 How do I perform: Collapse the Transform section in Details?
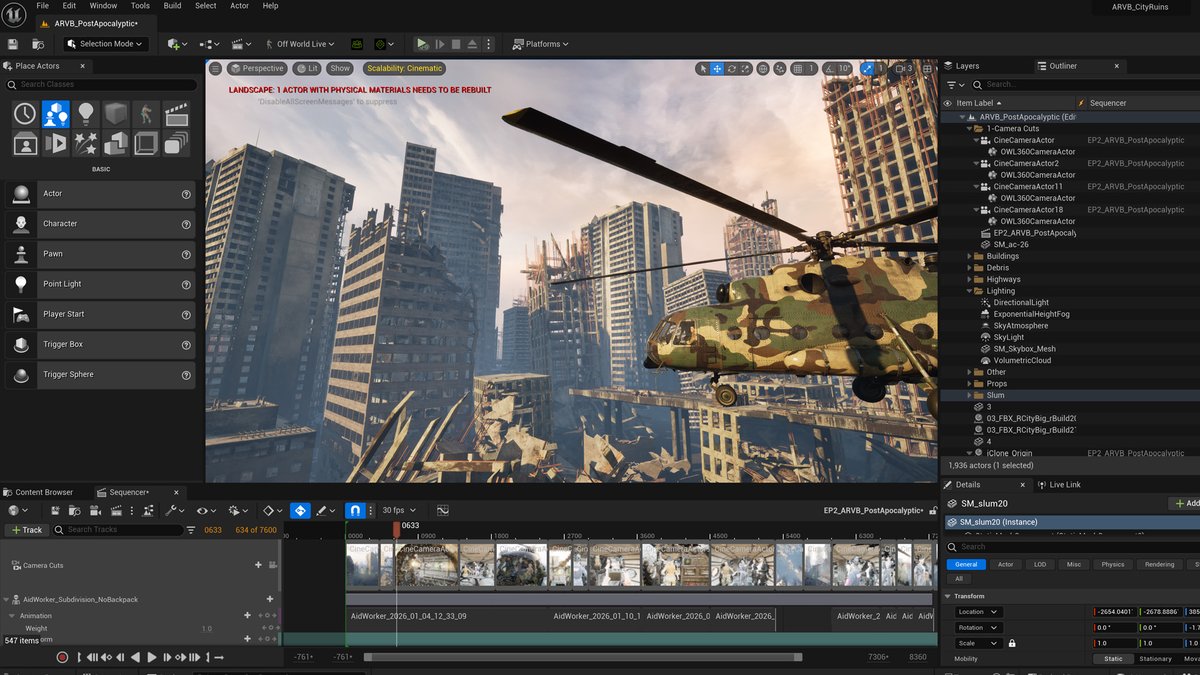[948, 596]
